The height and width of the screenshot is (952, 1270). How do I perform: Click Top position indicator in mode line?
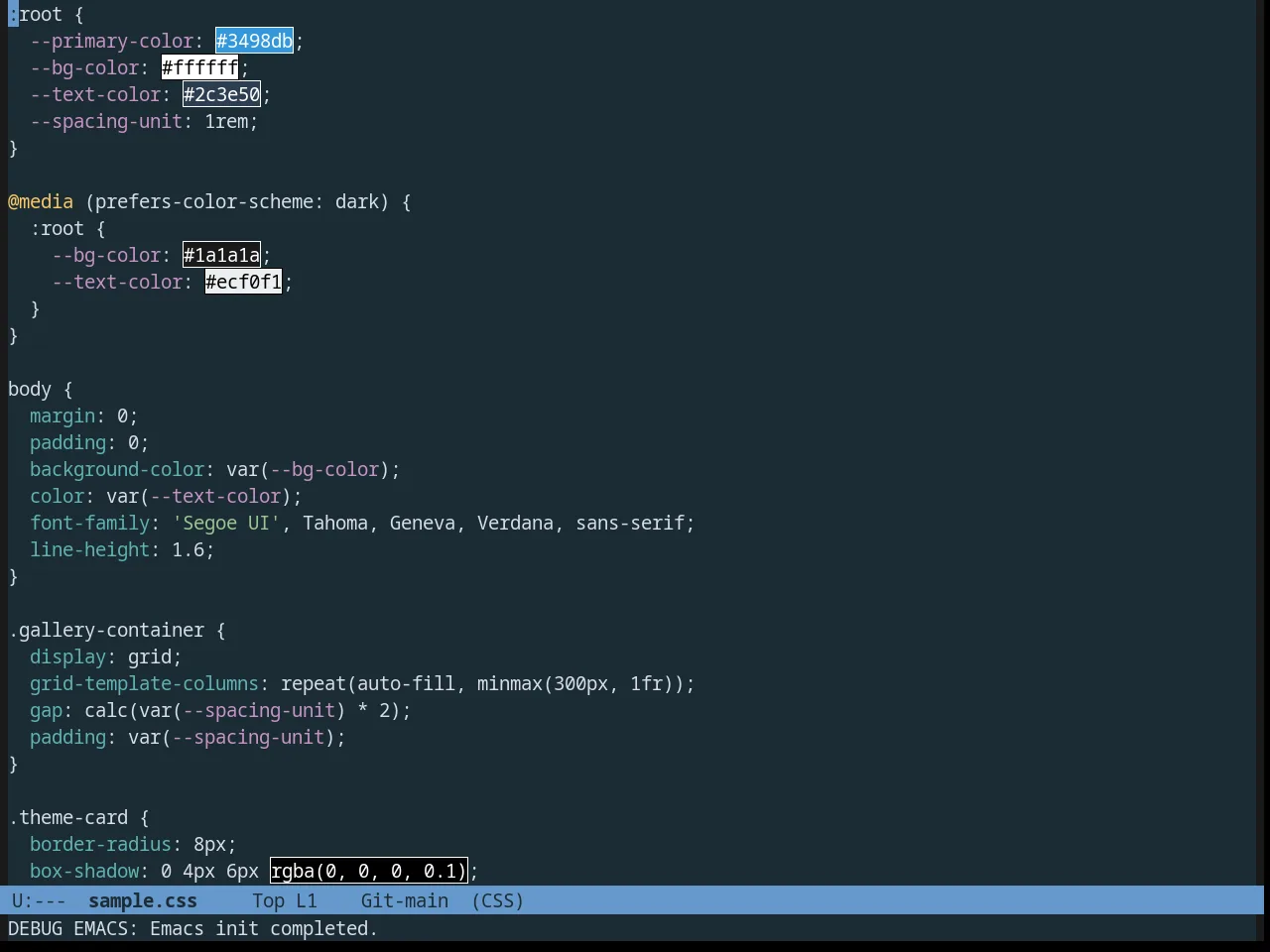268,900
